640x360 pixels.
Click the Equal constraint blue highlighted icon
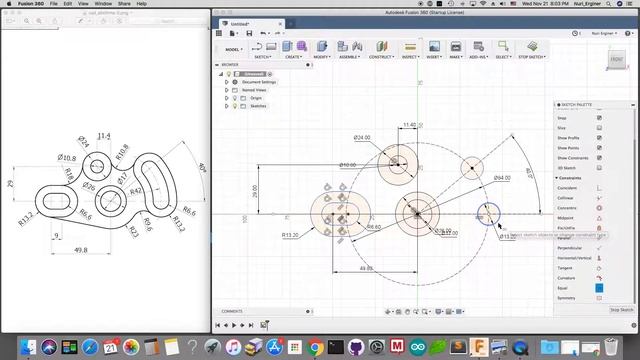tap(599, 288)
